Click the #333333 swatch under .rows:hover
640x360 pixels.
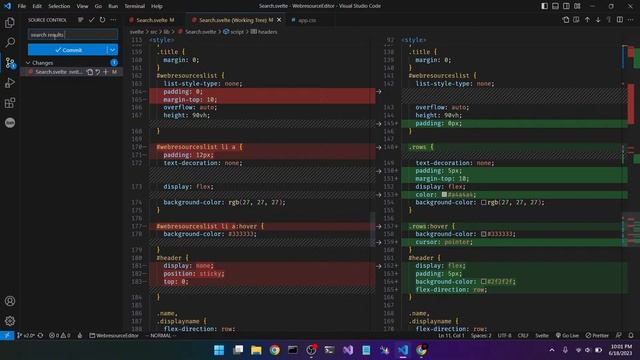coord(483,234)
